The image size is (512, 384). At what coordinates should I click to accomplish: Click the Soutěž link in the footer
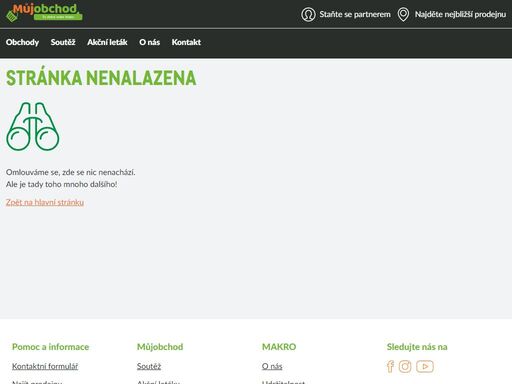coord(149,366)
